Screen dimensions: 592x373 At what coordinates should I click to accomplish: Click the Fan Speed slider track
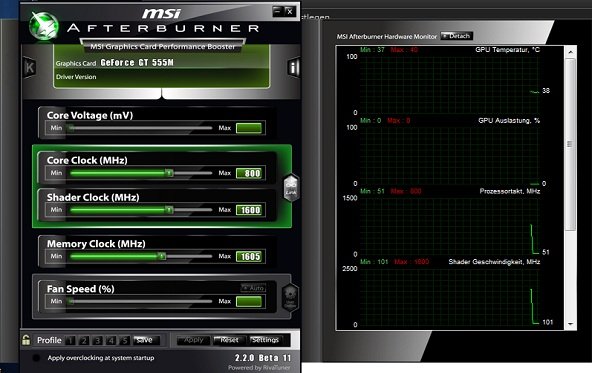140,301
